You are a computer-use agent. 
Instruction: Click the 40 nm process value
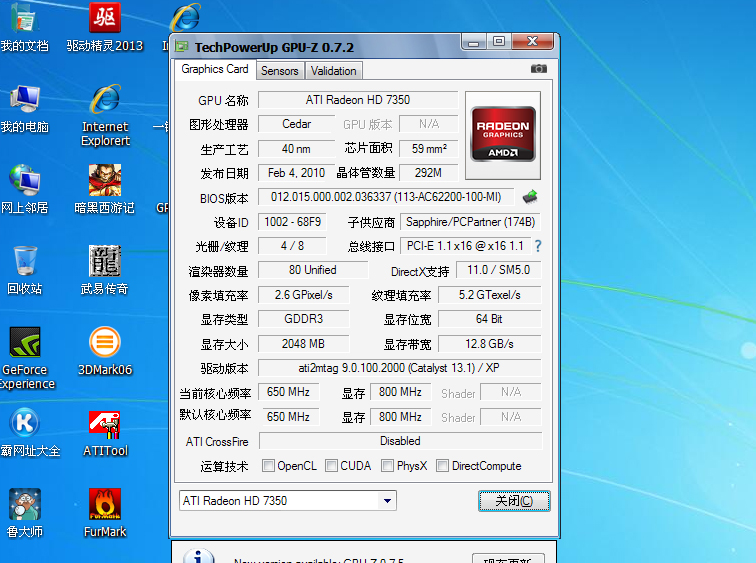(297, 149)
